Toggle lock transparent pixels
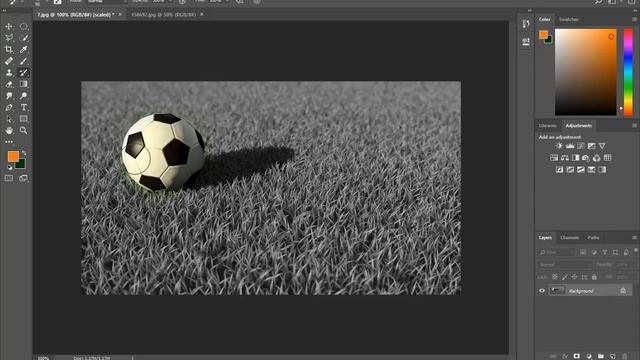 pos(554,277)
